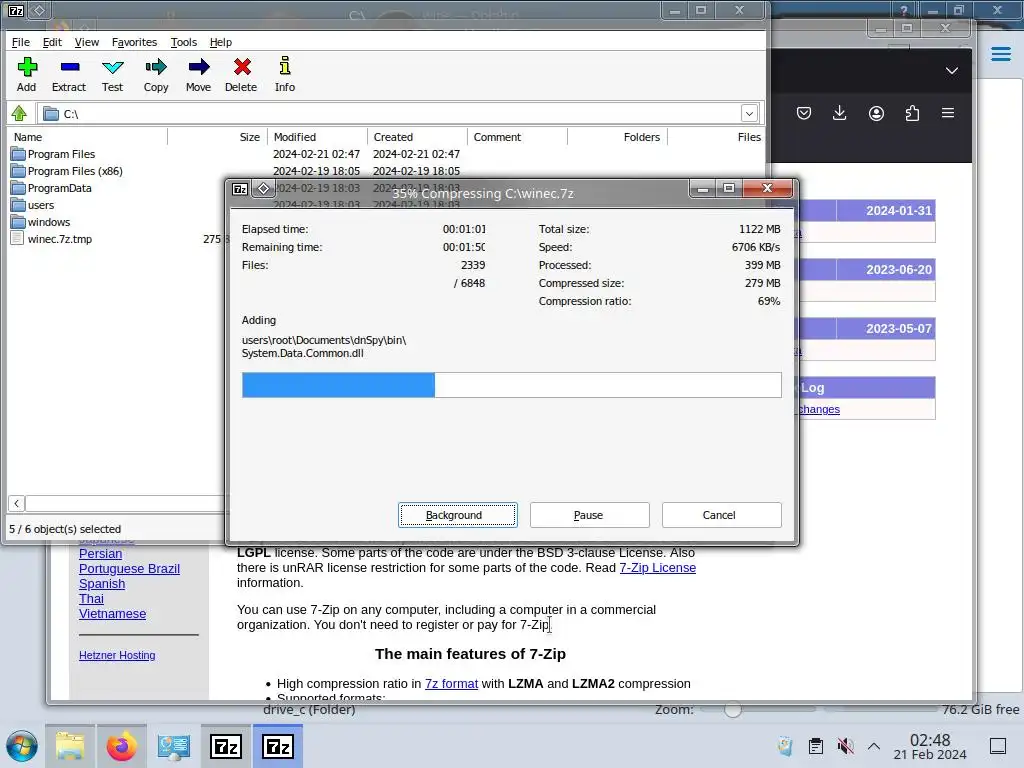Open the 7-Zip License link
Screen dimensions: 1024x768
(658, 568)
